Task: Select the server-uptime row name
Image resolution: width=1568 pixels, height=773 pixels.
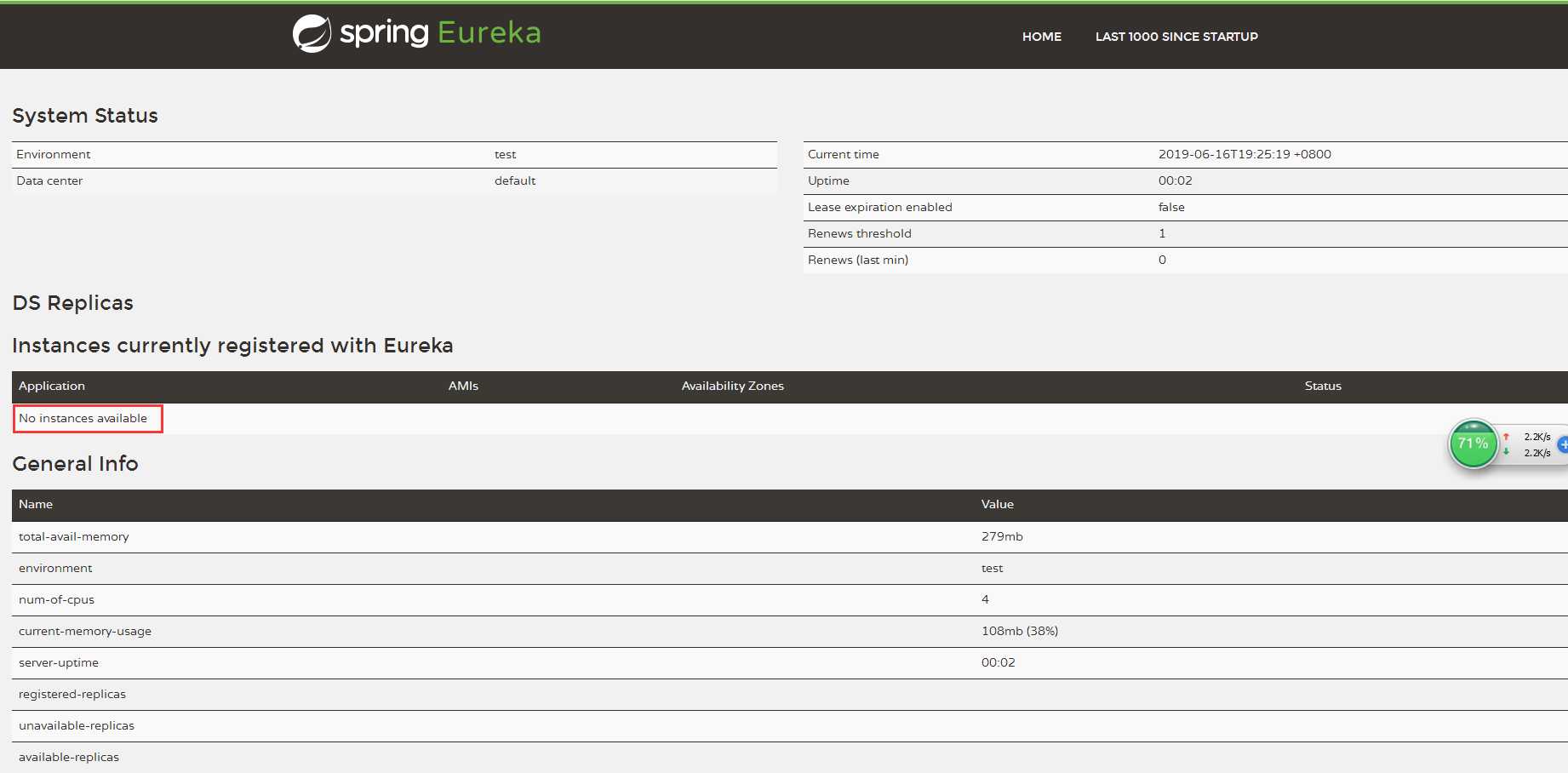Action: [59, 662]
